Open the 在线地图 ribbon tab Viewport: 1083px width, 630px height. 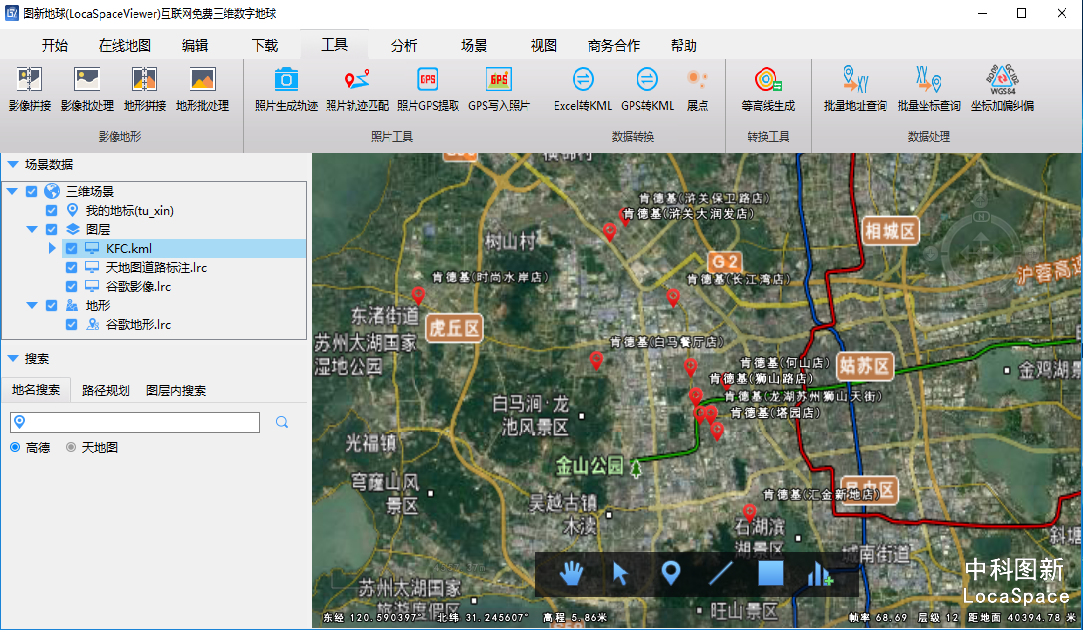[124, 46]
